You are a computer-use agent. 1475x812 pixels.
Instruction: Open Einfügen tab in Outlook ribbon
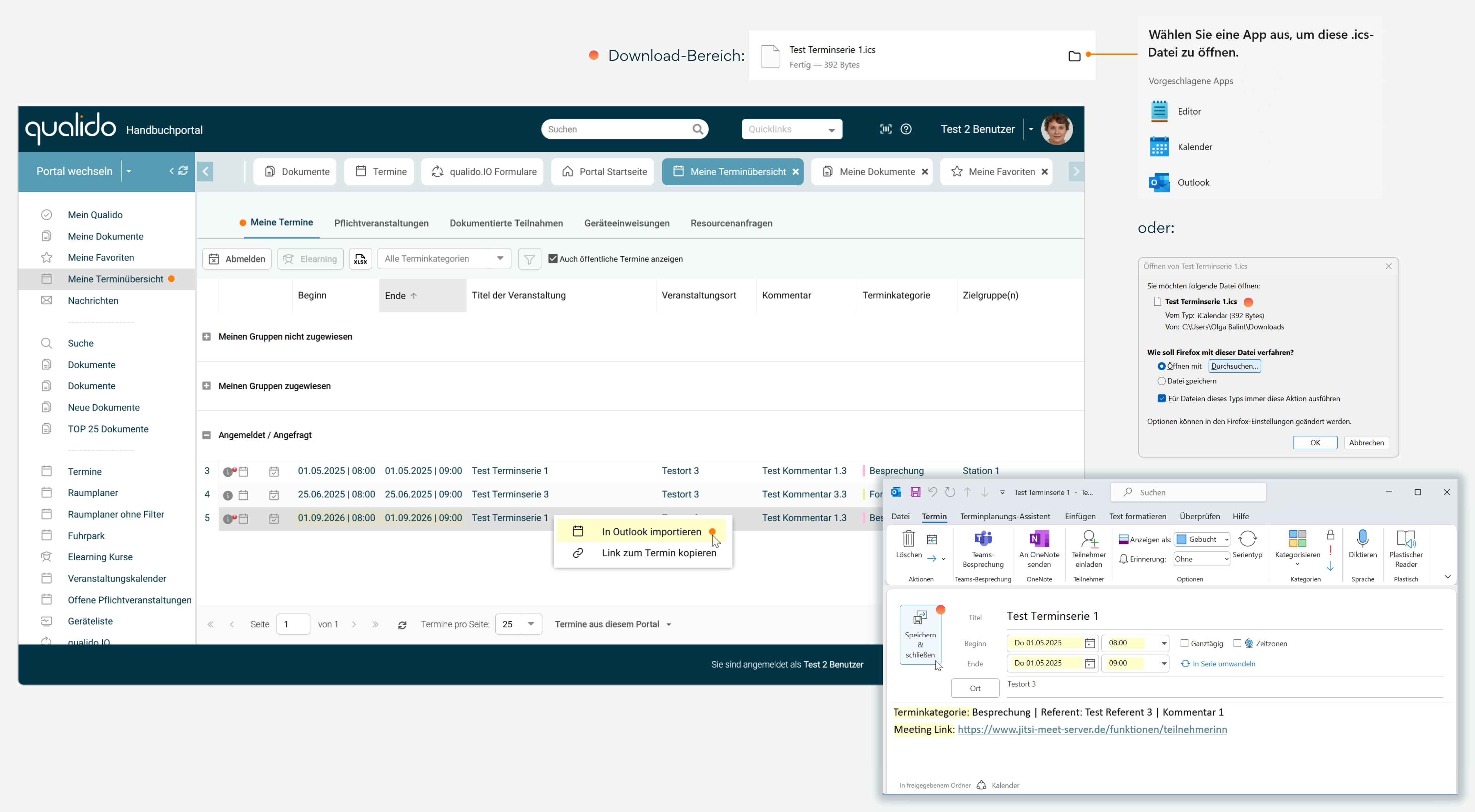pos(1080,516)
